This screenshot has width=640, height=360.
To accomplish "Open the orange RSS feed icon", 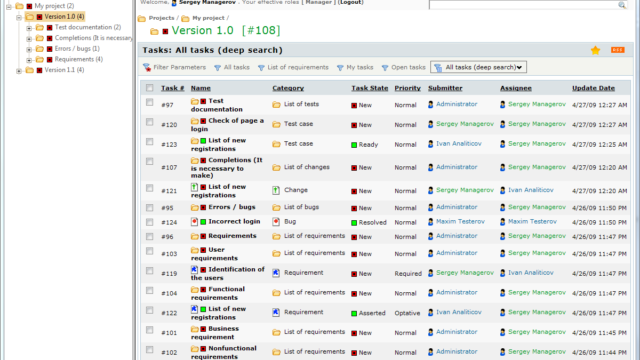I will tap(618, 50).
